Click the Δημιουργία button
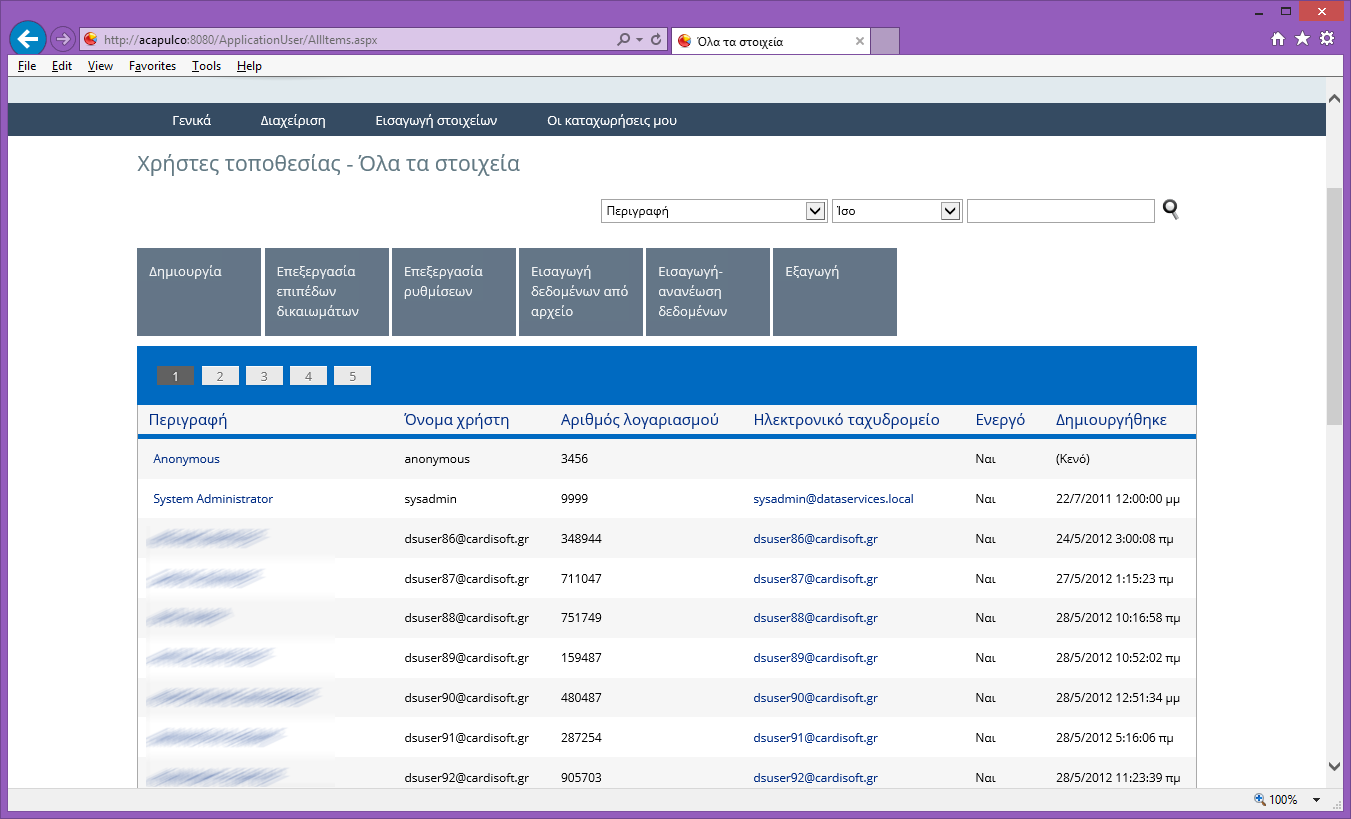Screen dimensions: 1351x819 (x=199, y=292)
